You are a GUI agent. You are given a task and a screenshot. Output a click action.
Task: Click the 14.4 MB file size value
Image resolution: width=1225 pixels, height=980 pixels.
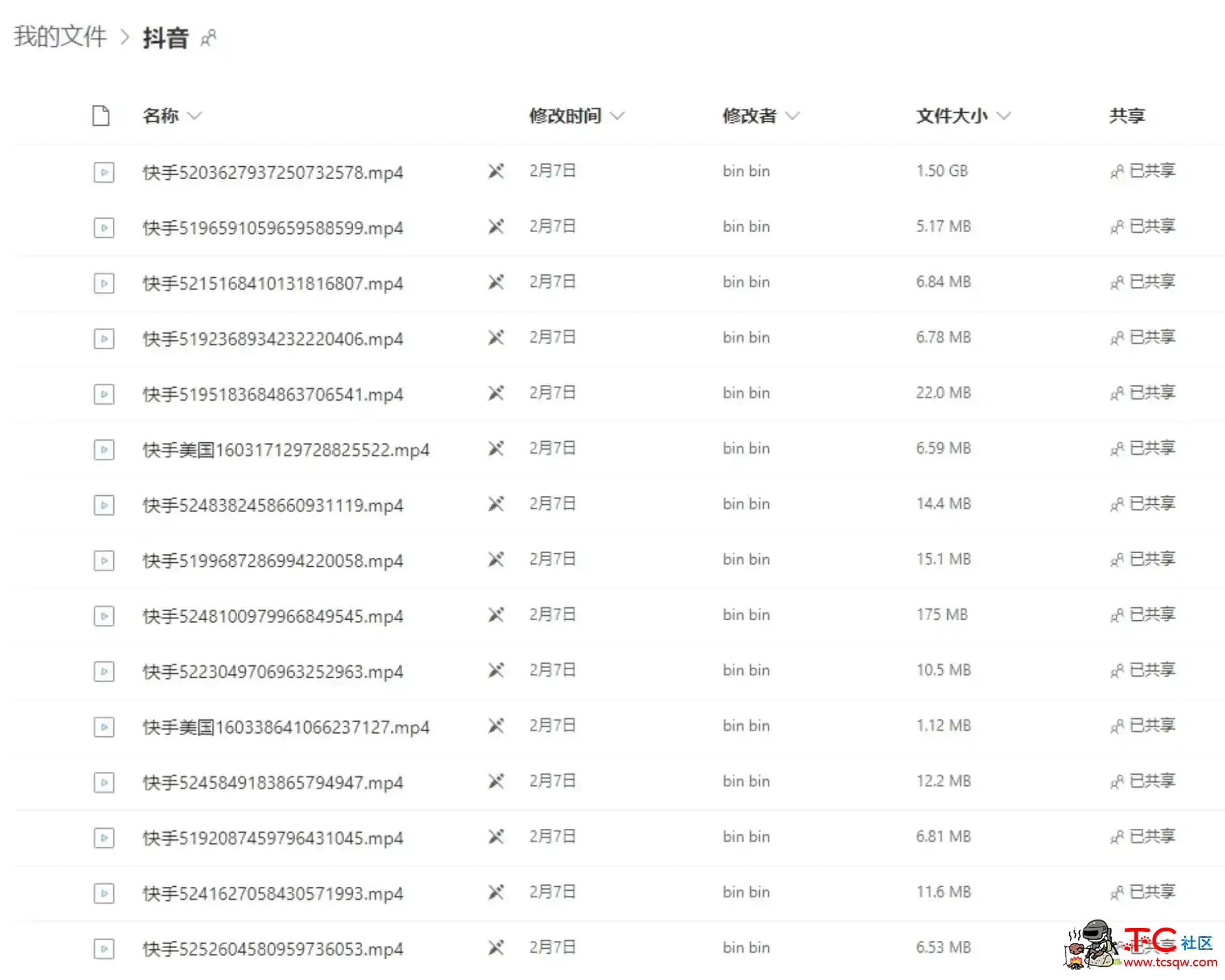[x=944, y=503]
